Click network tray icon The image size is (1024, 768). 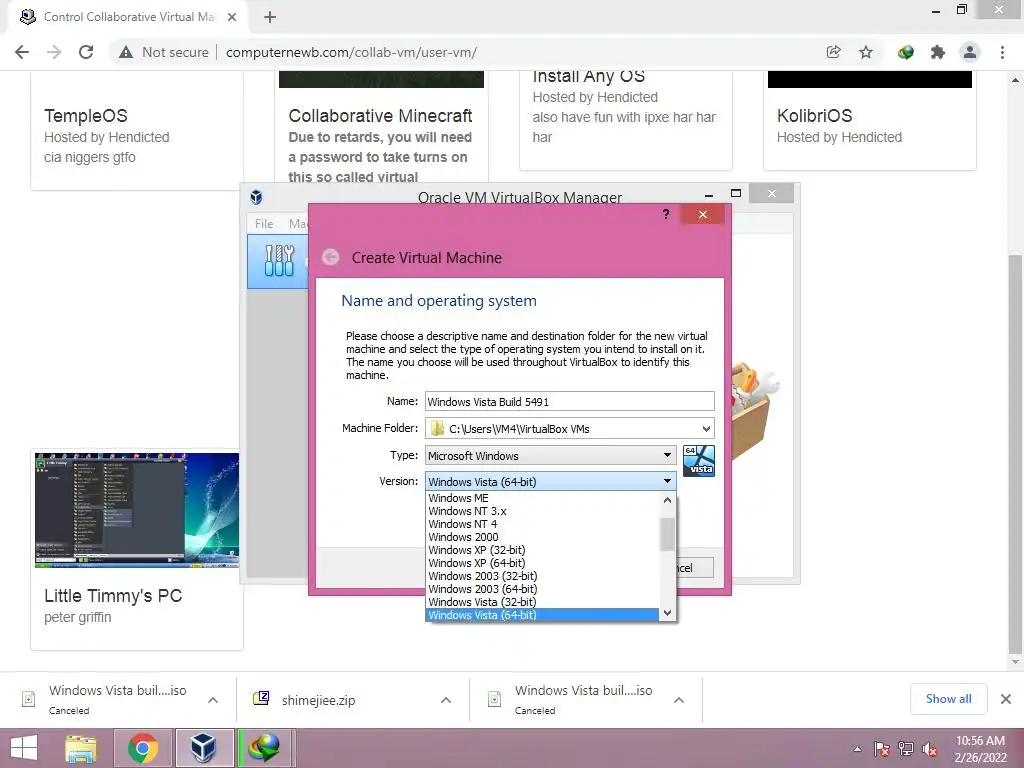(x=906, y=749)
